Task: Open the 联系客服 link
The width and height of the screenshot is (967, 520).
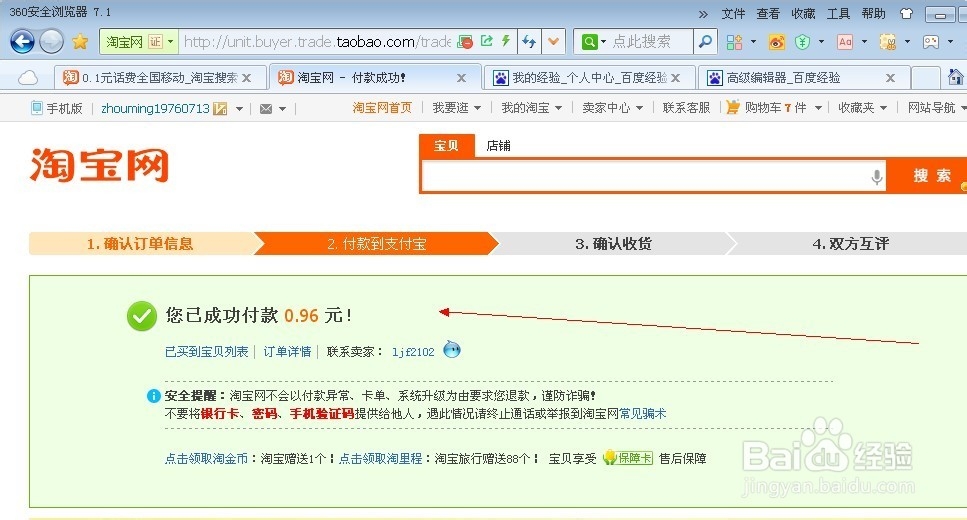Action: (686, 108)
